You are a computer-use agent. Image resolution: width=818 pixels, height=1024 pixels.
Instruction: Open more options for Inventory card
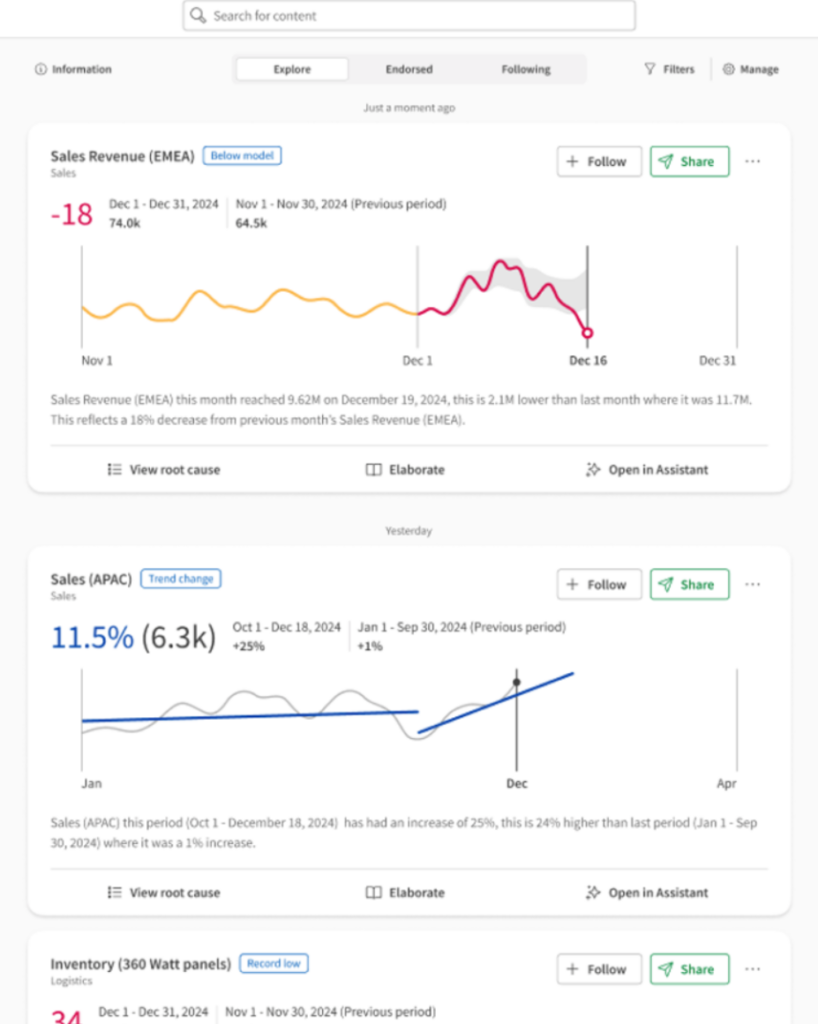pos(753,969)
